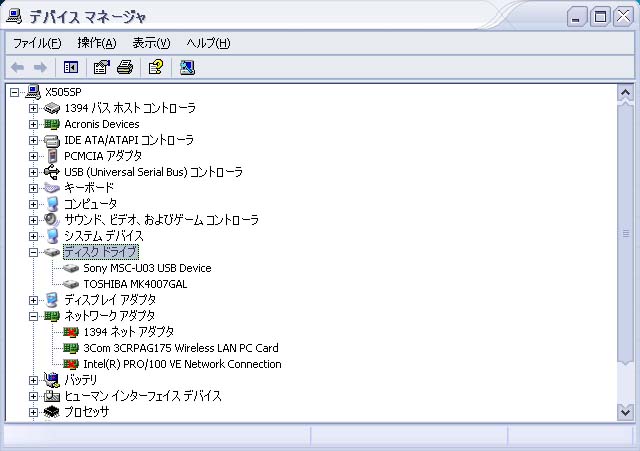
Task: Click the ディスプレイ アダプタ monitor icon
Action: click(x=52, y=300)
